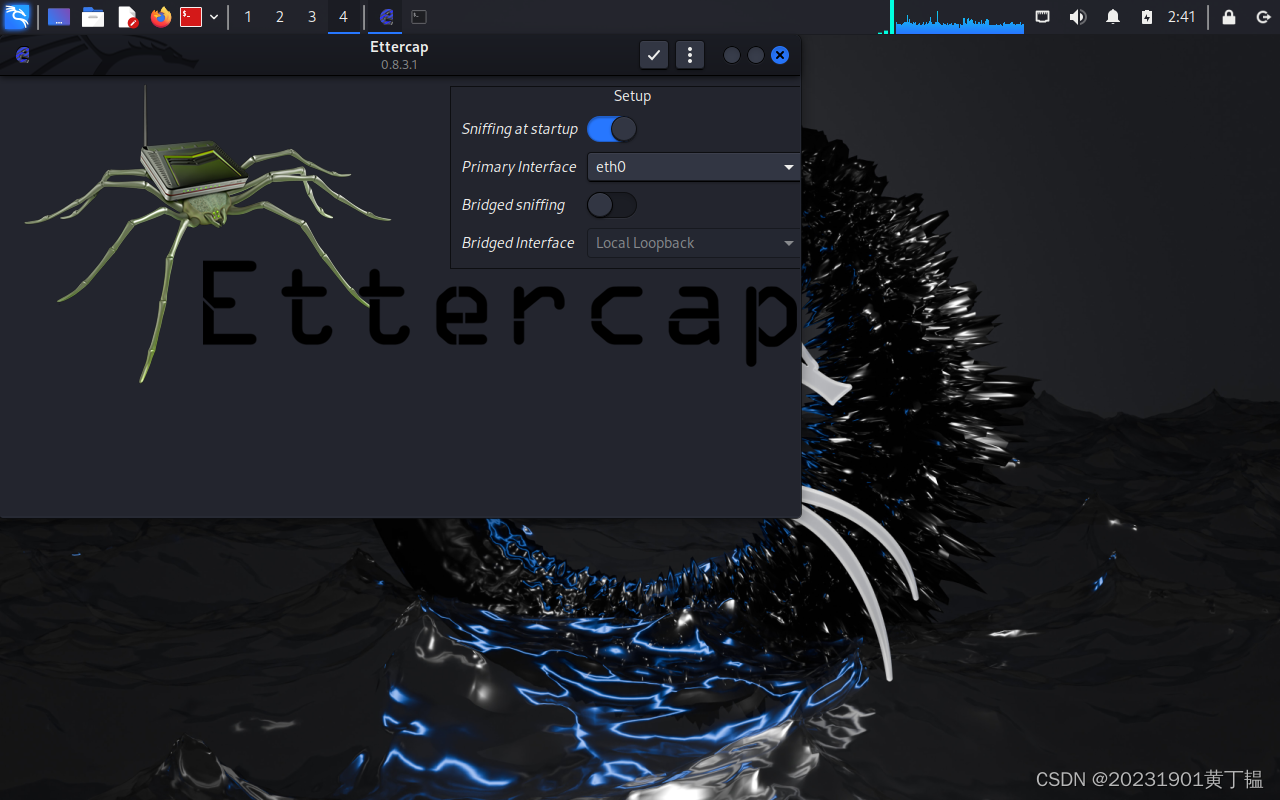The image size is (1280, 800).
Task: Open volume control tray icon
Action: 1077,17
